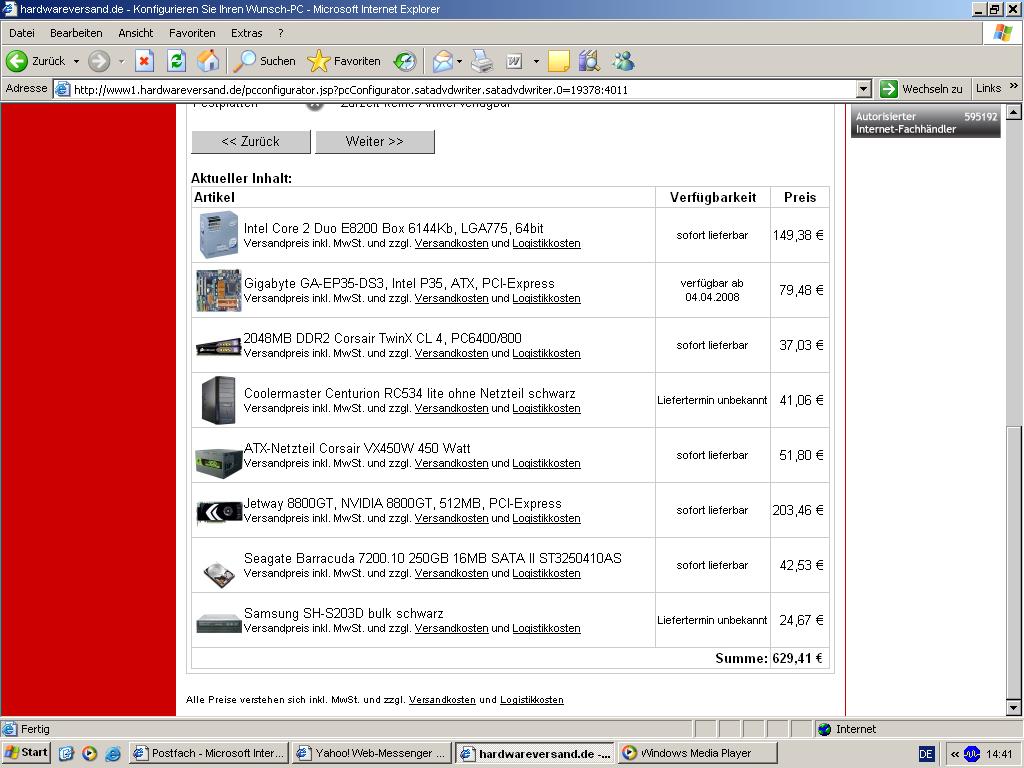
Task: Click Wechseln zu go button
Action: 921,89
